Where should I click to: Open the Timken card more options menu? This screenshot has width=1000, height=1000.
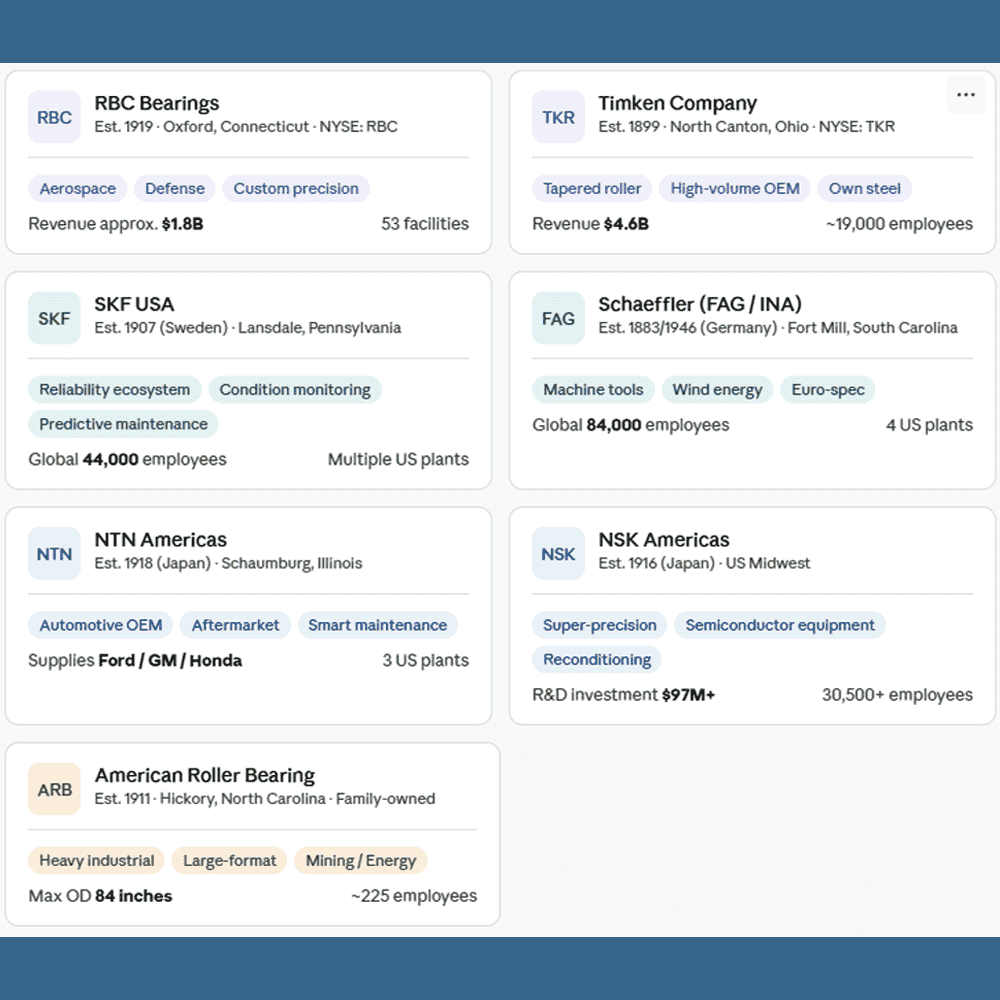(x=965, y=95)
